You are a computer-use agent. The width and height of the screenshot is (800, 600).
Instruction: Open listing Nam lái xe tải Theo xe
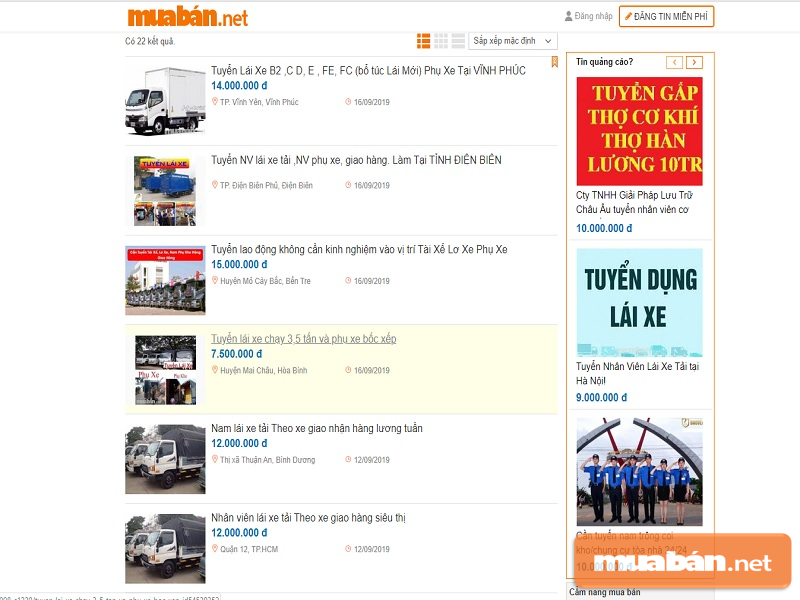pos(317,428)
